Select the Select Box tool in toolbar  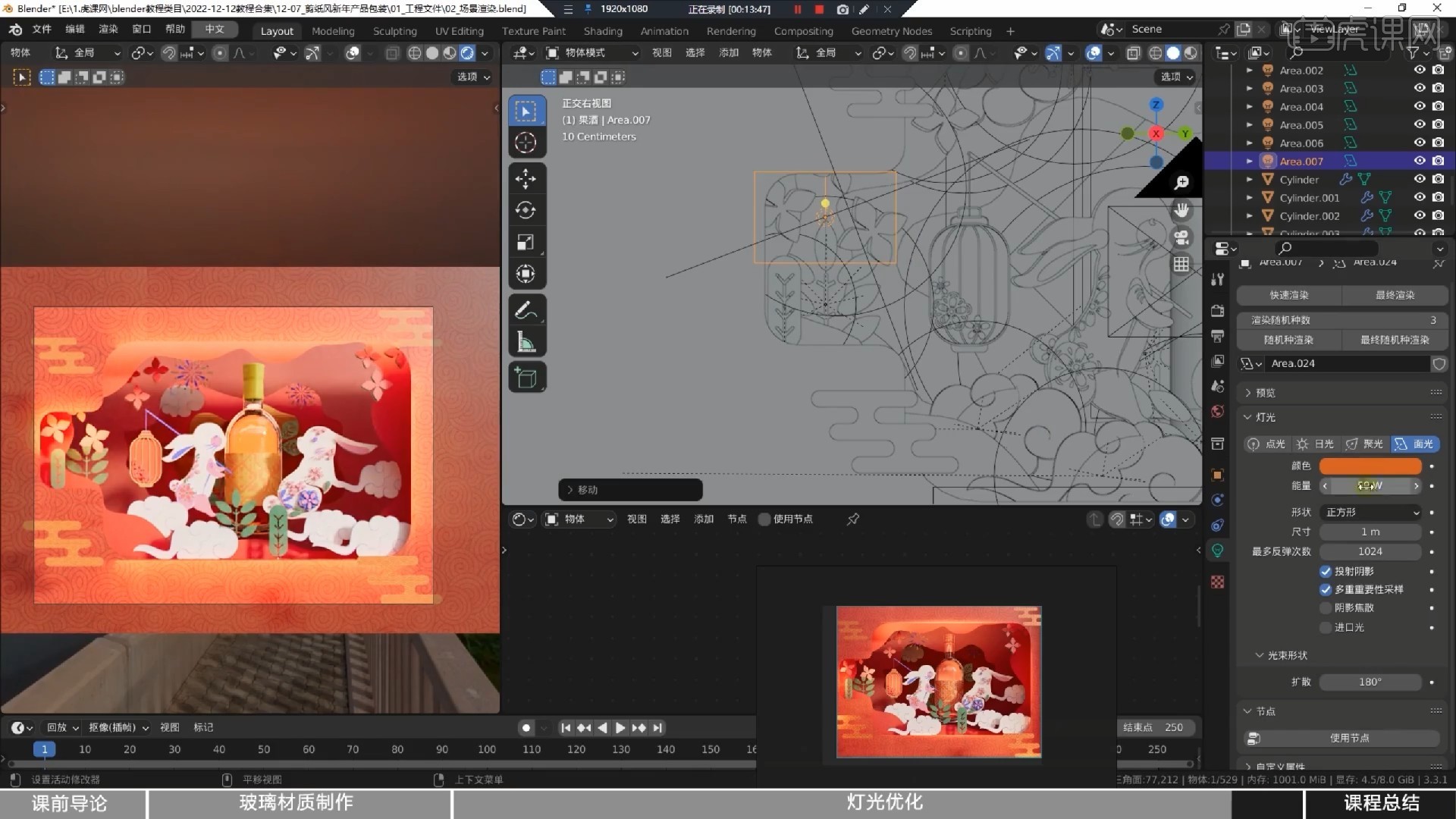(x=526, y=111)
